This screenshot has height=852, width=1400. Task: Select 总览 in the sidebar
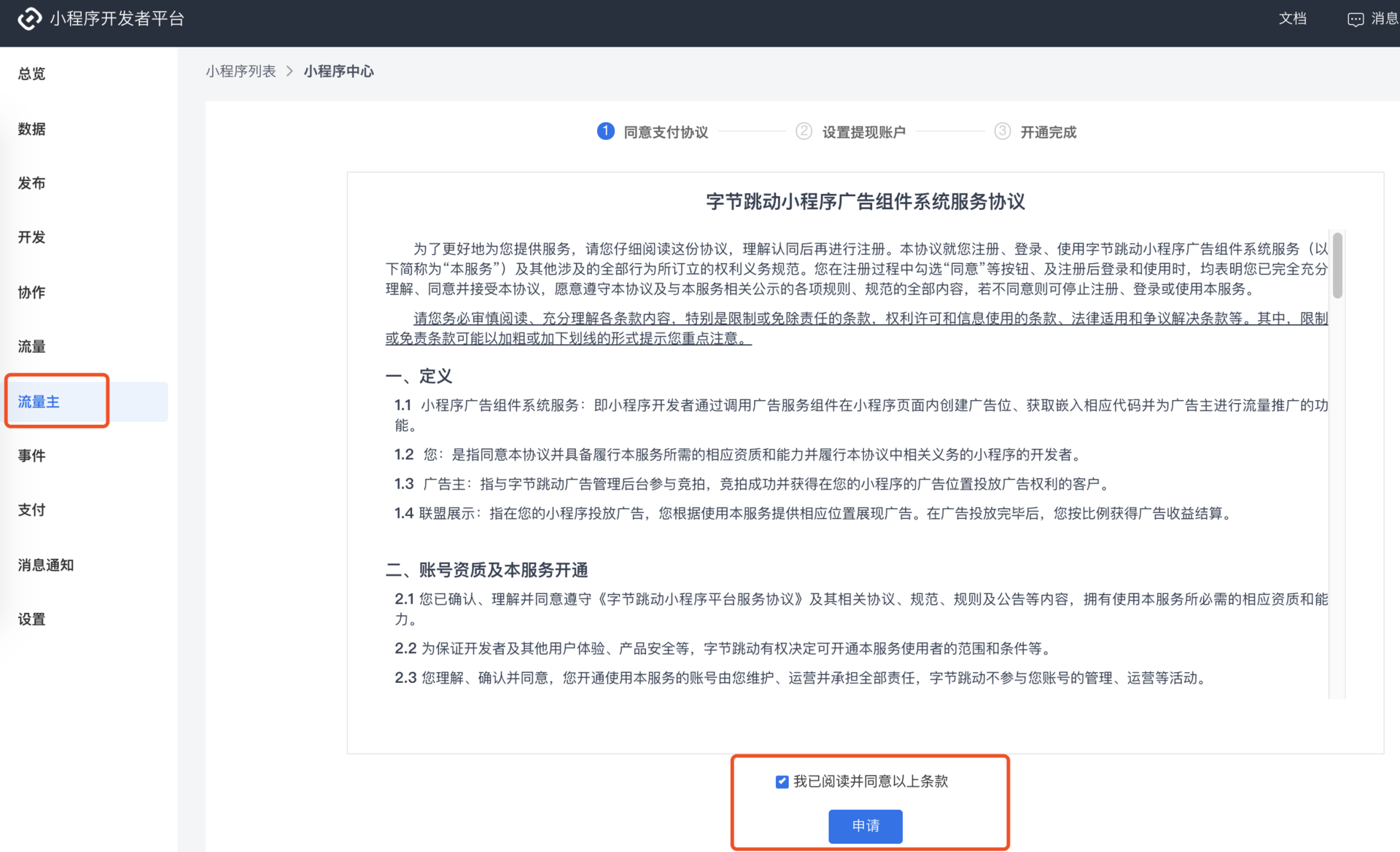tap(31, 74)
